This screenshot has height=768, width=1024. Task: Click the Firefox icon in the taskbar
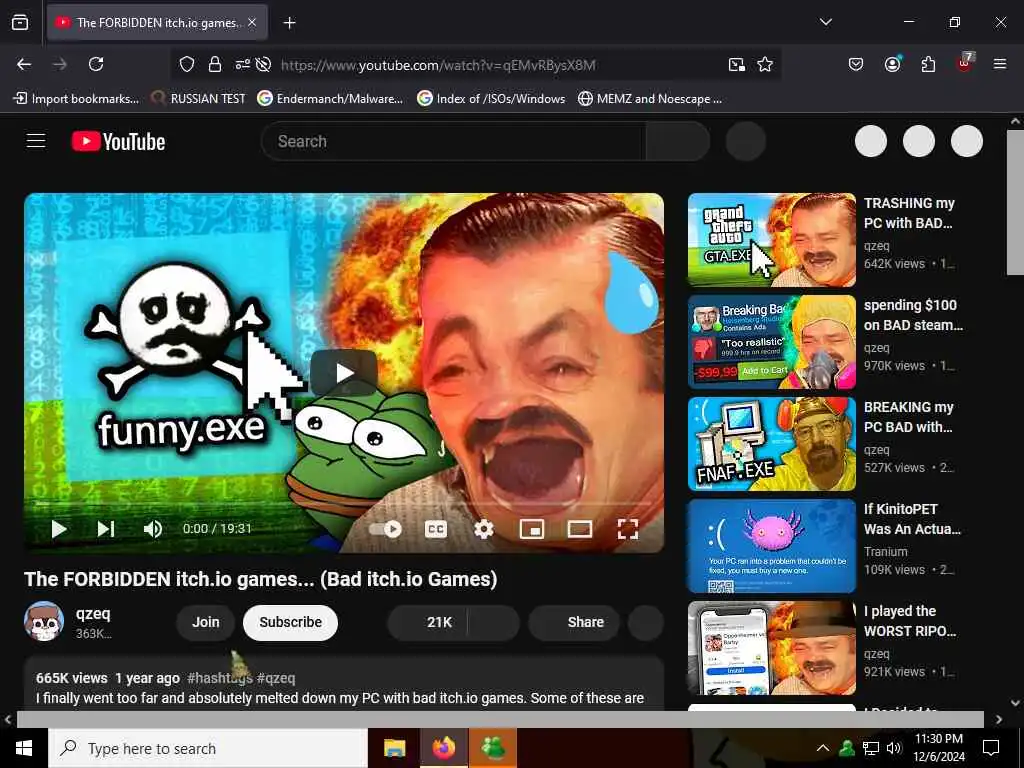coord(443,748)
